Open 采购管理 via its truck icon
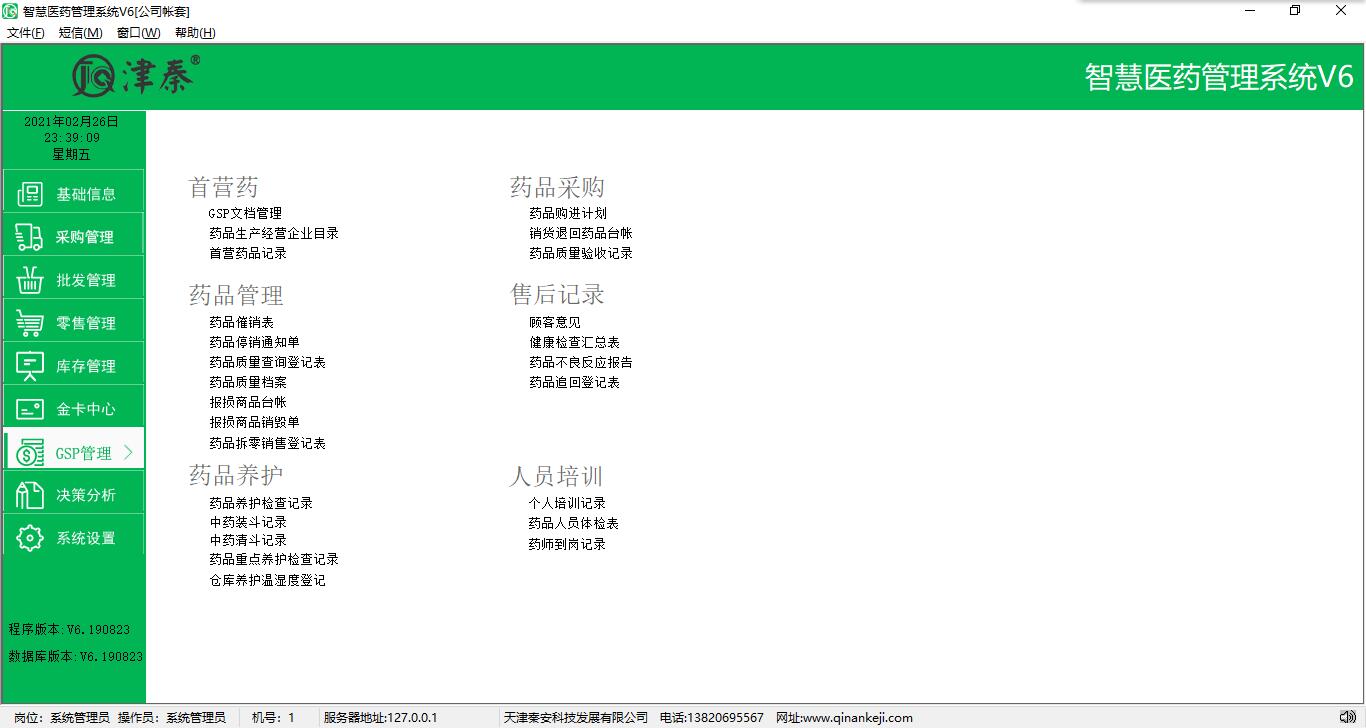Viewport: 1366px width, 728px height. [x=30, y=237]
